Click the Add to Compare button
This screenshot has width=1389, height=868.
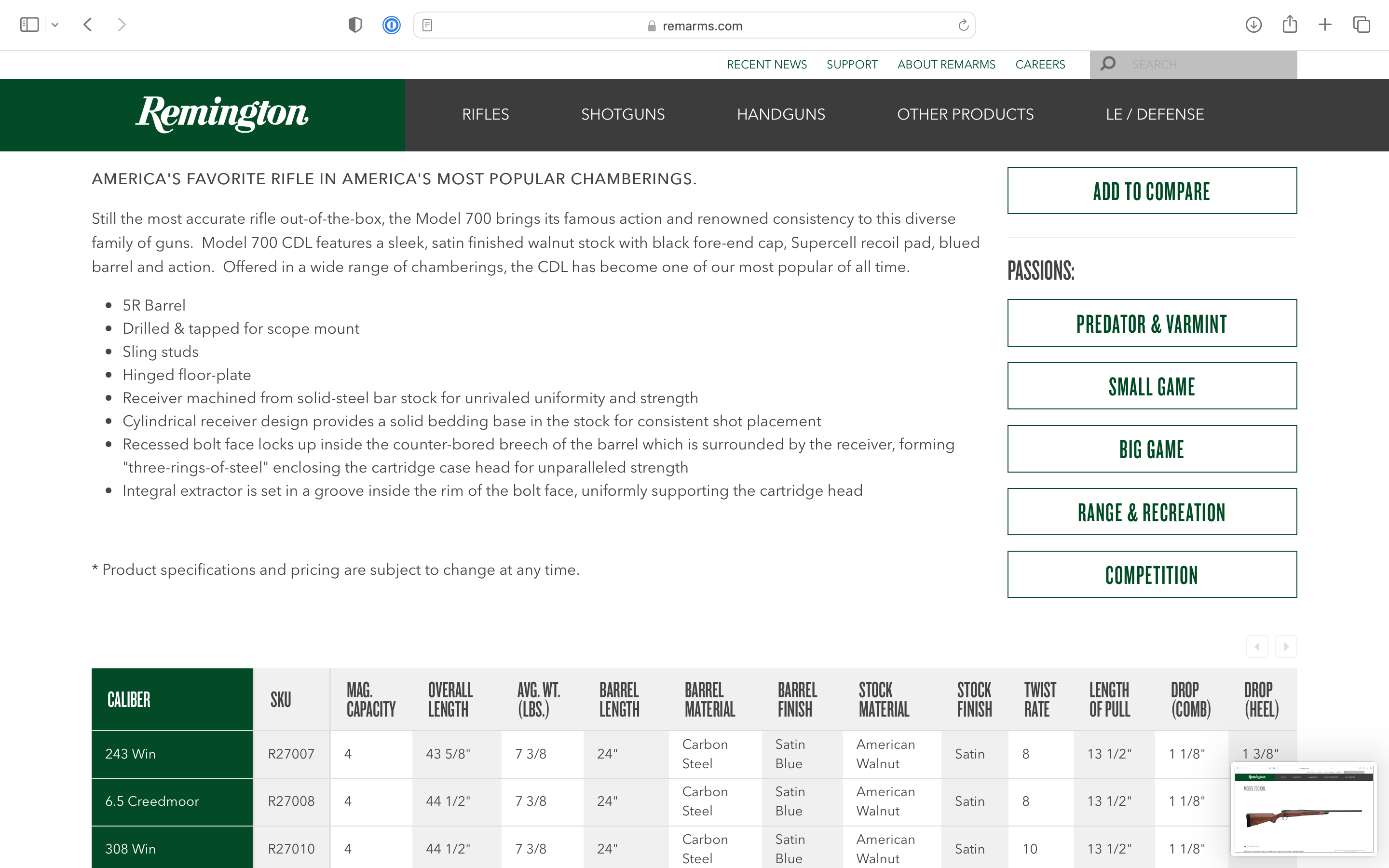pos(1152,190)
